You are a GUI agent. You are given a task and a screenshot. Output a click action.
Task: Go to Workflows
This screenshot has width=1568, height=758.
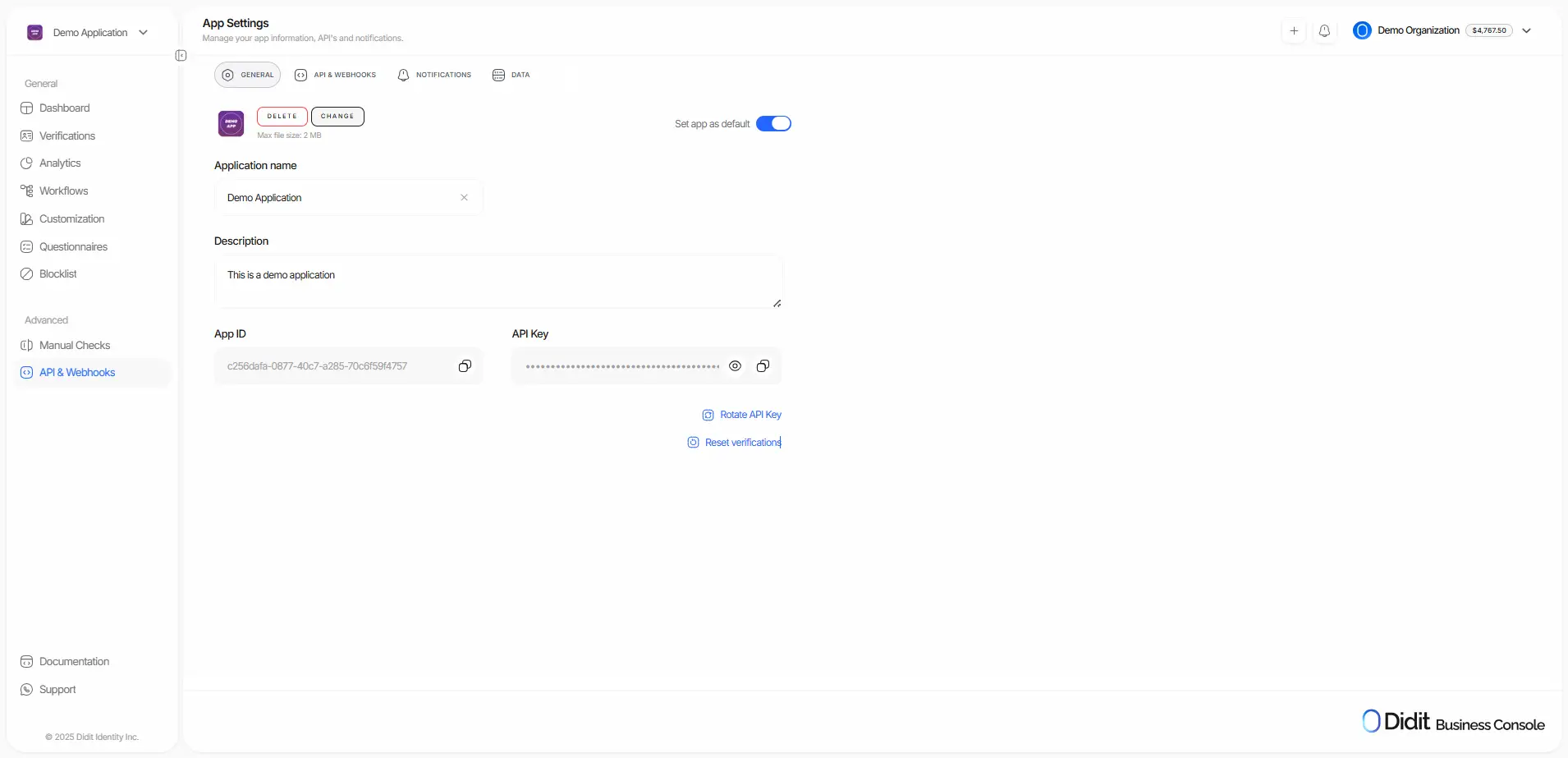coord(64,191)
